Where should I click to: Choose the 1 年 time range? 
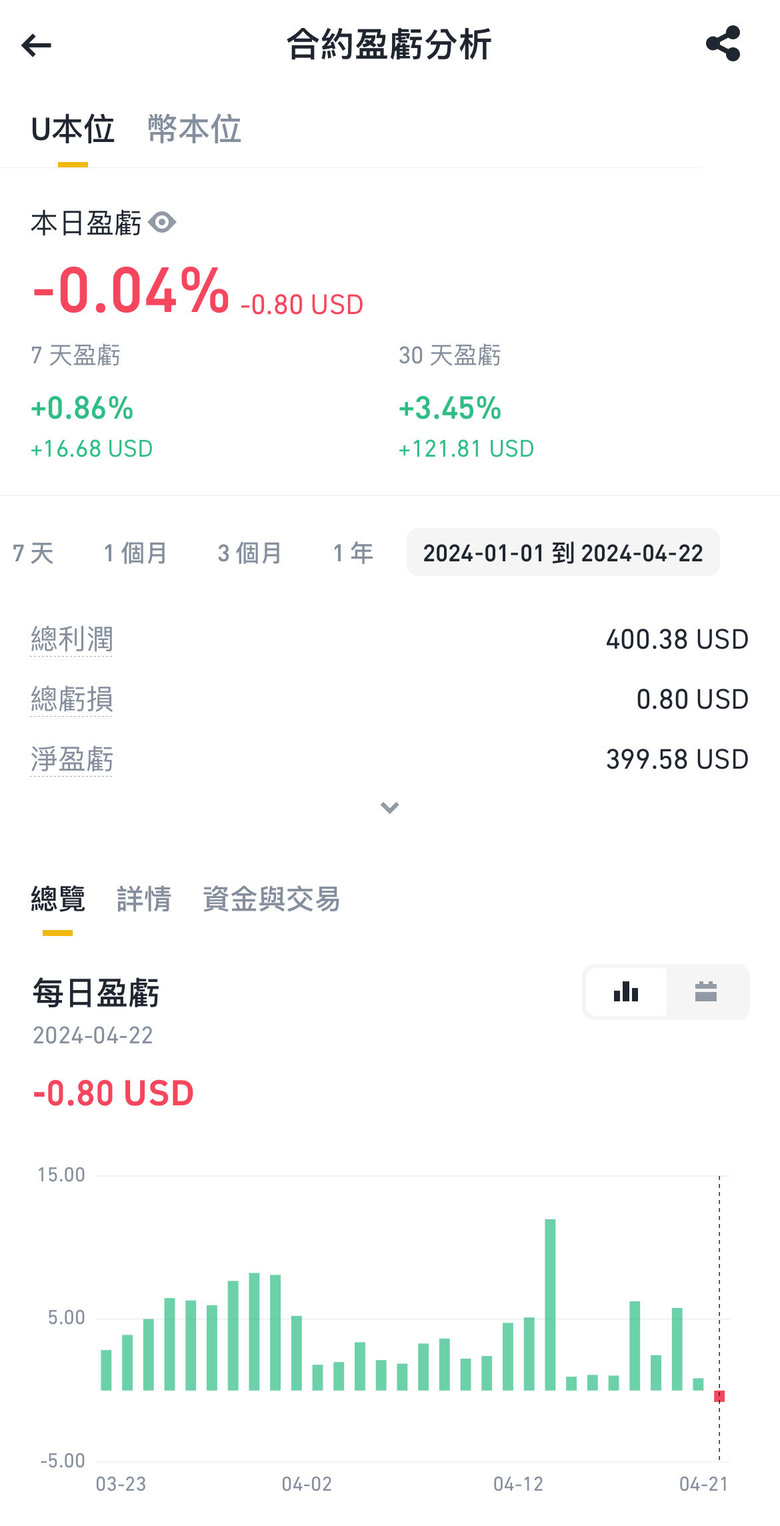click(353, 553)
